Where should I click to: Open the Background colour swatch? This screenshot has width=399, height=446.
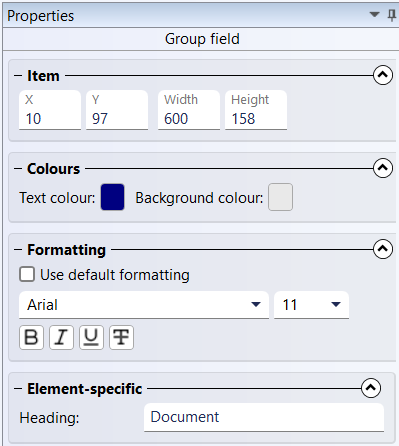coord(280,197)
